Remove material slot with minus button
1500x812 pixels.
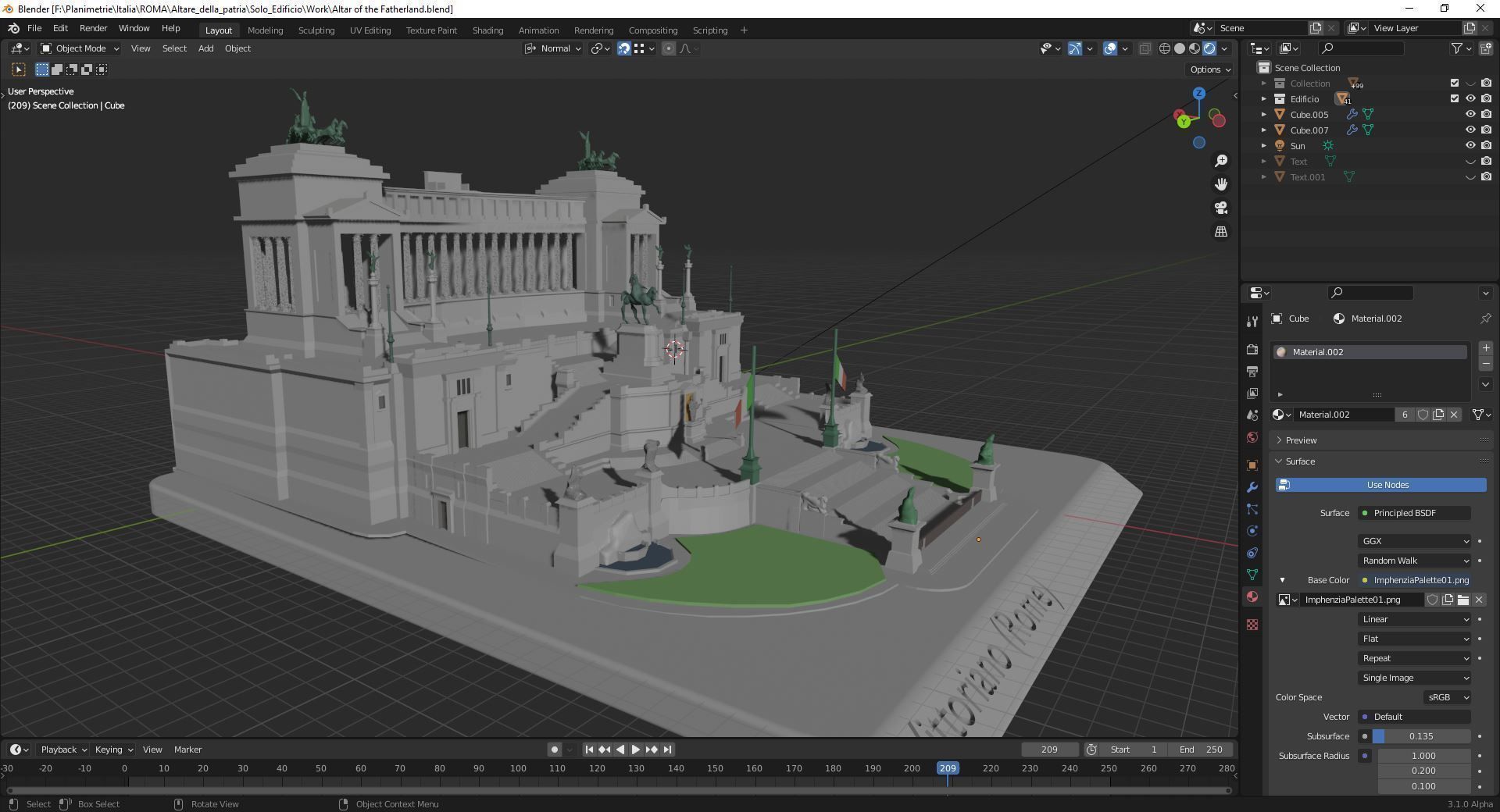(1485, 365)
